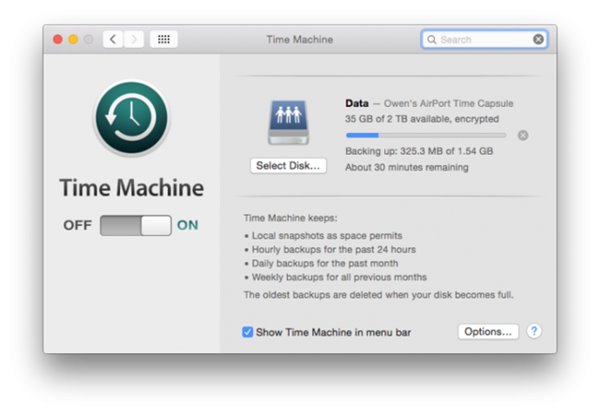Toggle the Time Machine OFF/ON switch

(135, 225)
